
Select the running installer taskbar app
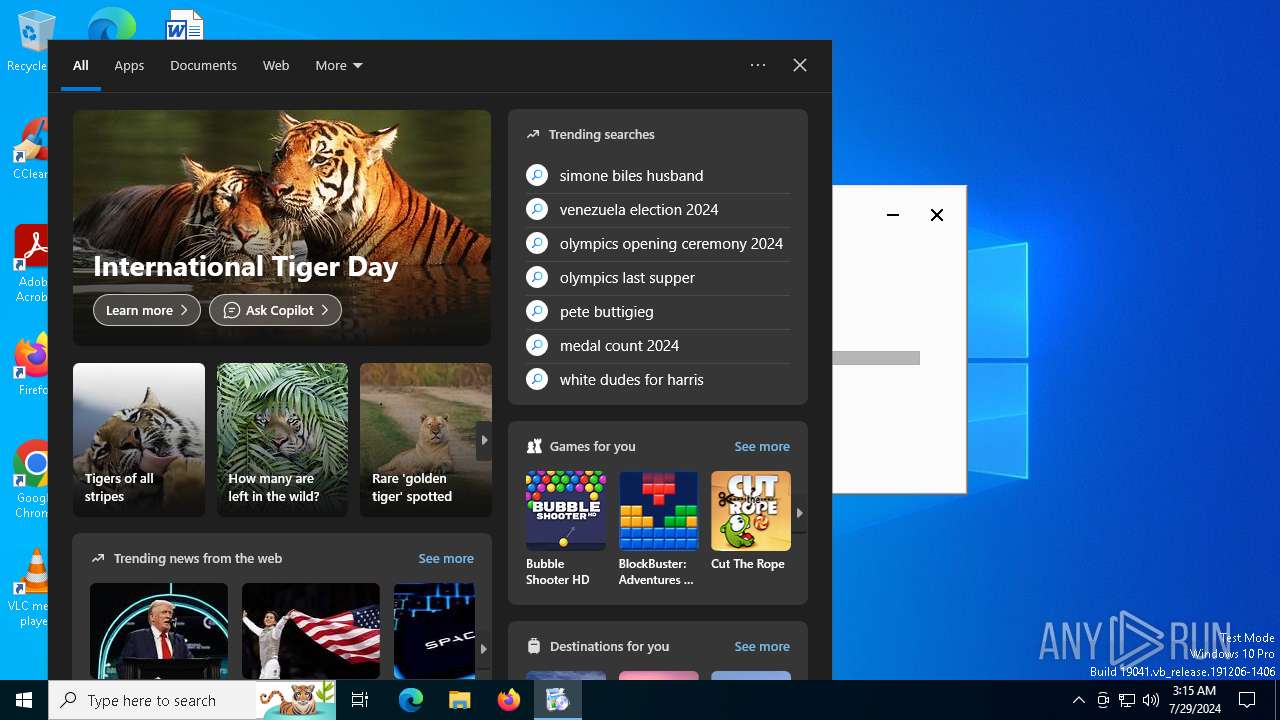[557, 700]
